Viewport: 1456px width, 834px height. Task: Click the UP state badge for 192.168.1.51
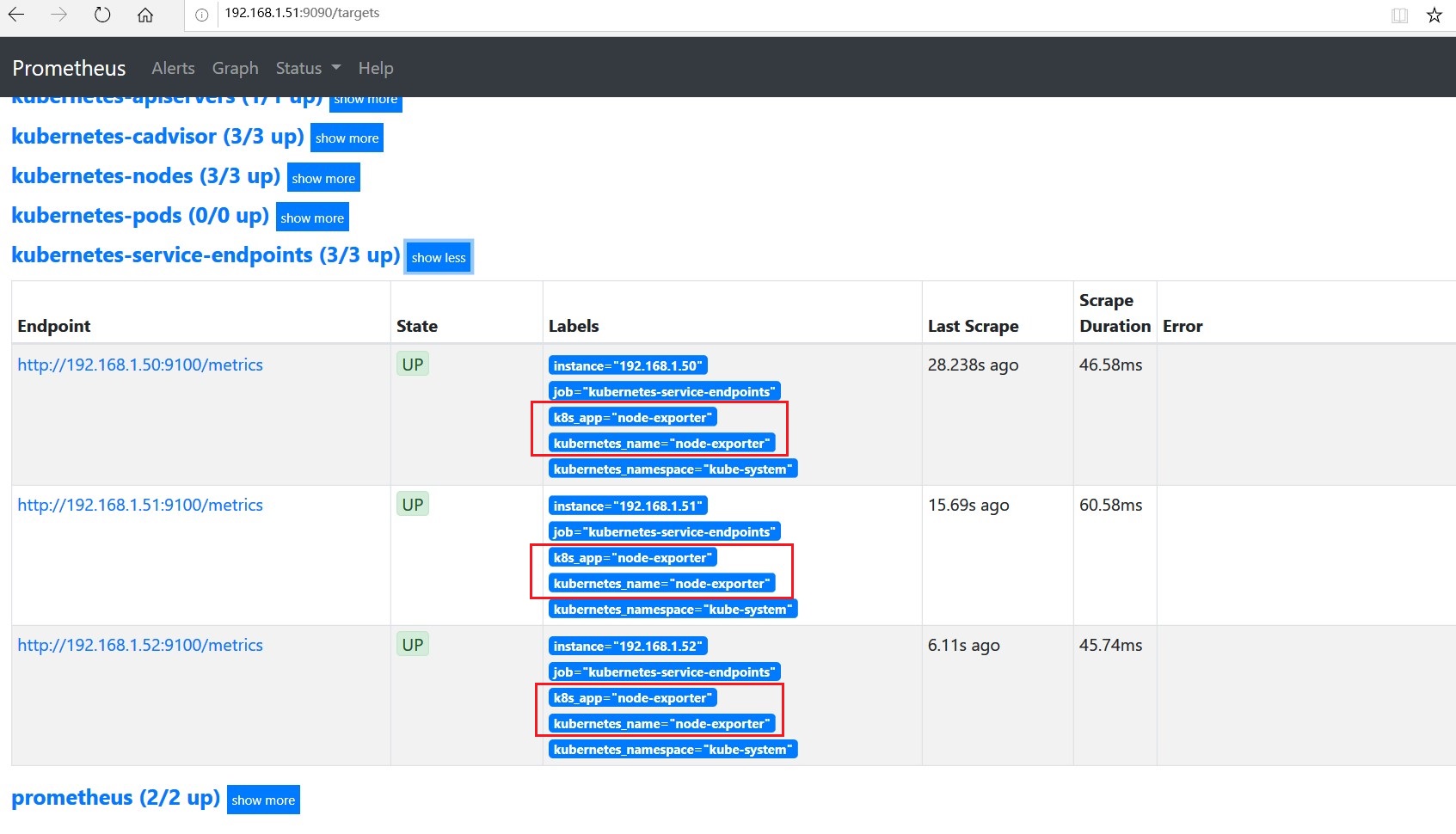coord(413,504)
